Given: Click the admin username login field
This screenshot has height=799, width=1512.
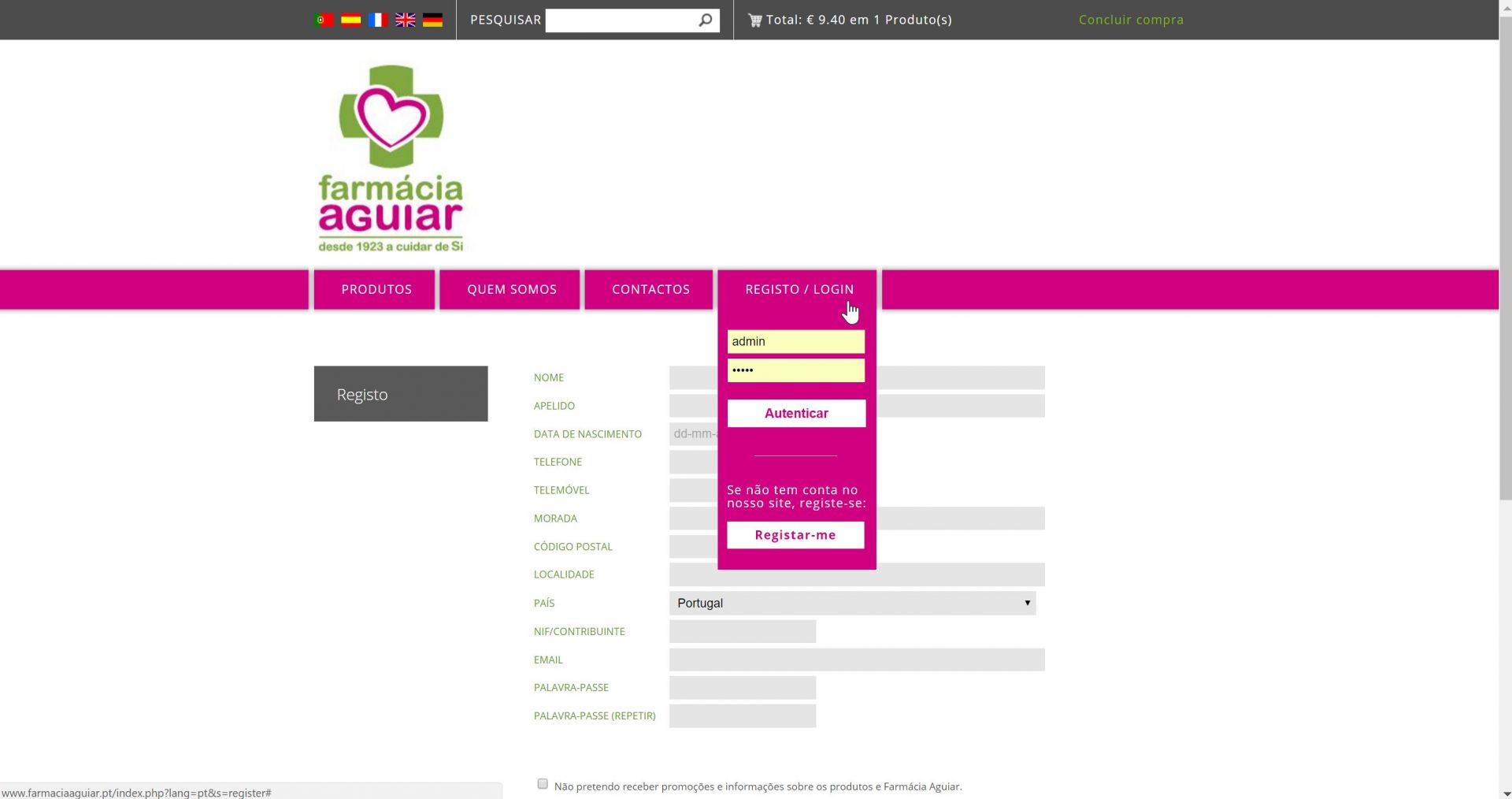Looking at the screenshot, I should coord(795,341).
